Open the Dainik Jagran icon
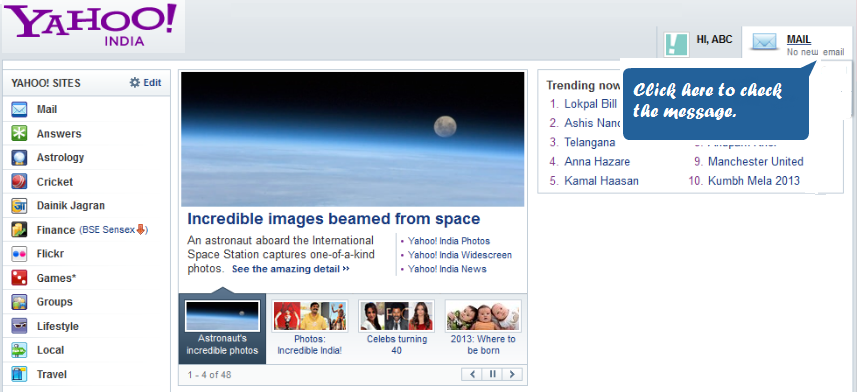 point(19,206)
